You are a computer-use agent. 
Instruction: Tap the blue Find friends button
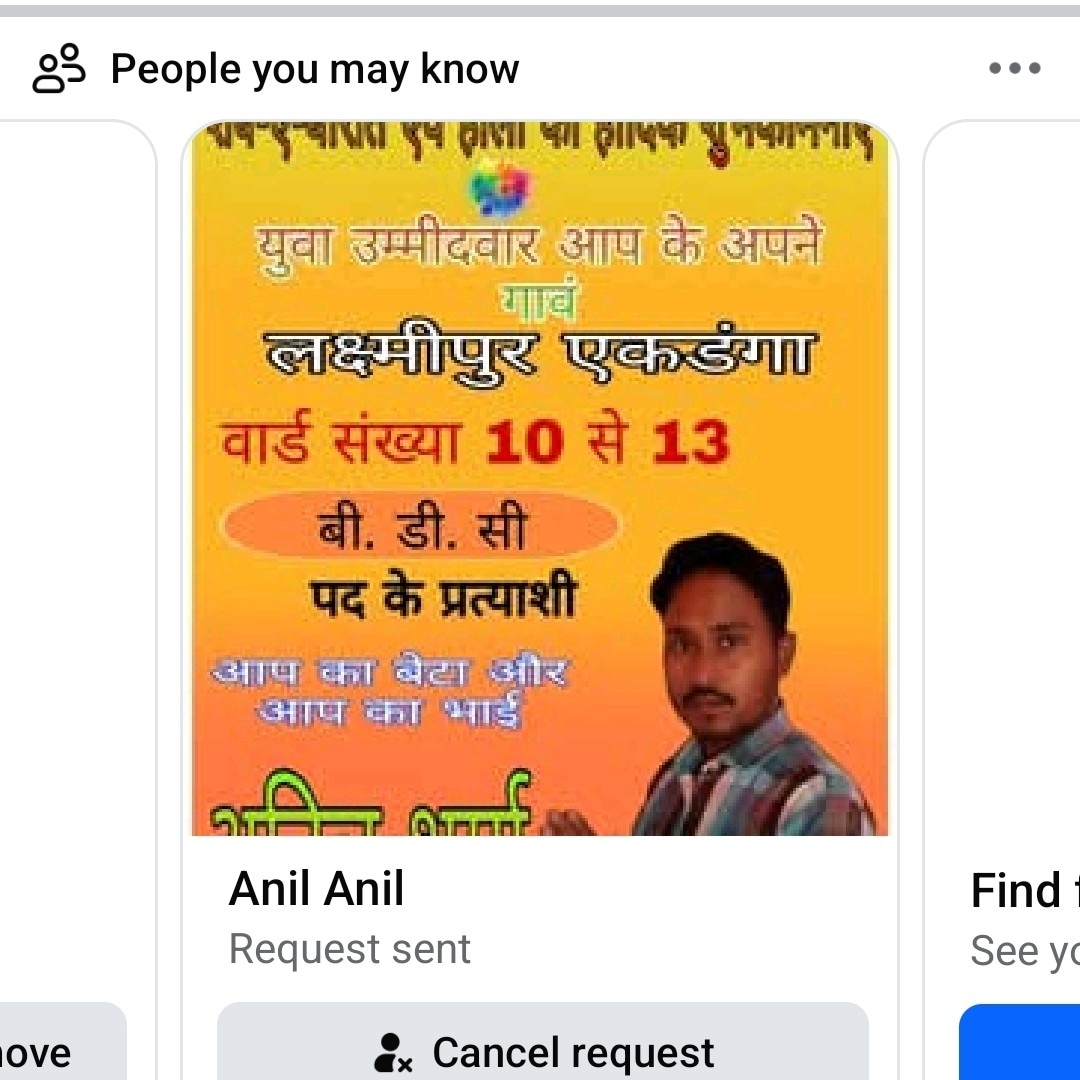point(1019,1042)
